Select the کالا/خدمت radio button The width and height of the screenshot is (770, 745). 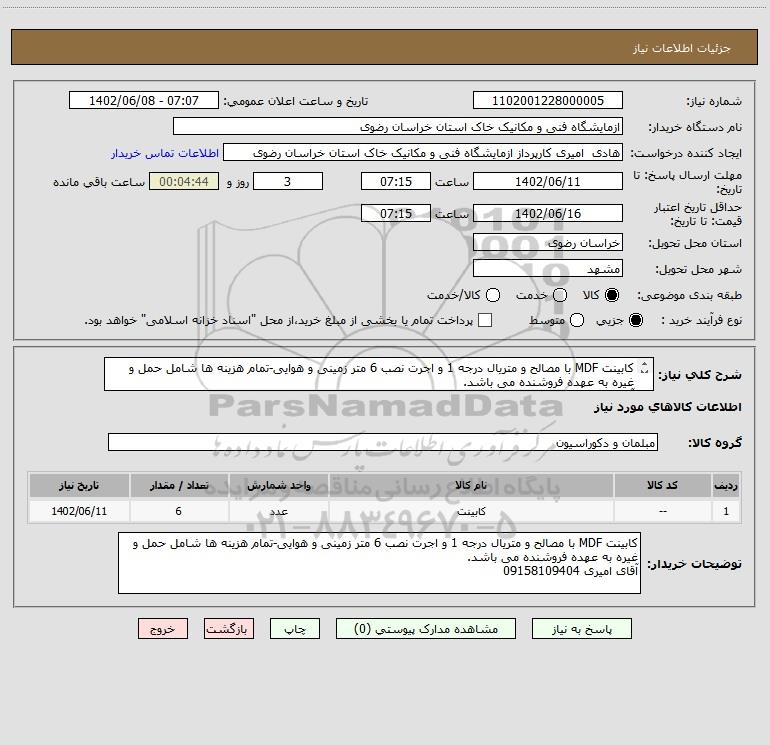click(493, 295)
